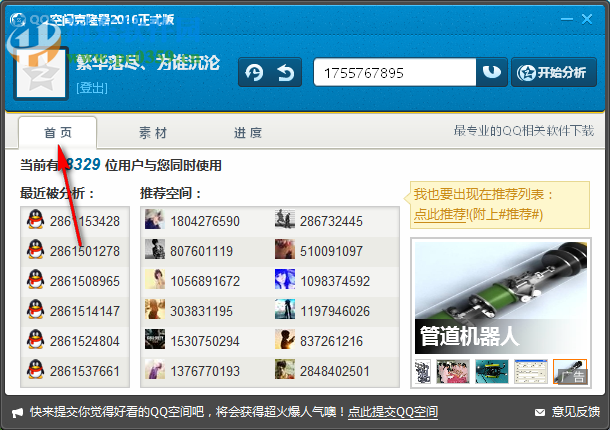Image resolution: width=610 pixels, height=430 pixels.
Task: Select the highlighted 广告 ad thumbnail
Action: tap(570, 371)
